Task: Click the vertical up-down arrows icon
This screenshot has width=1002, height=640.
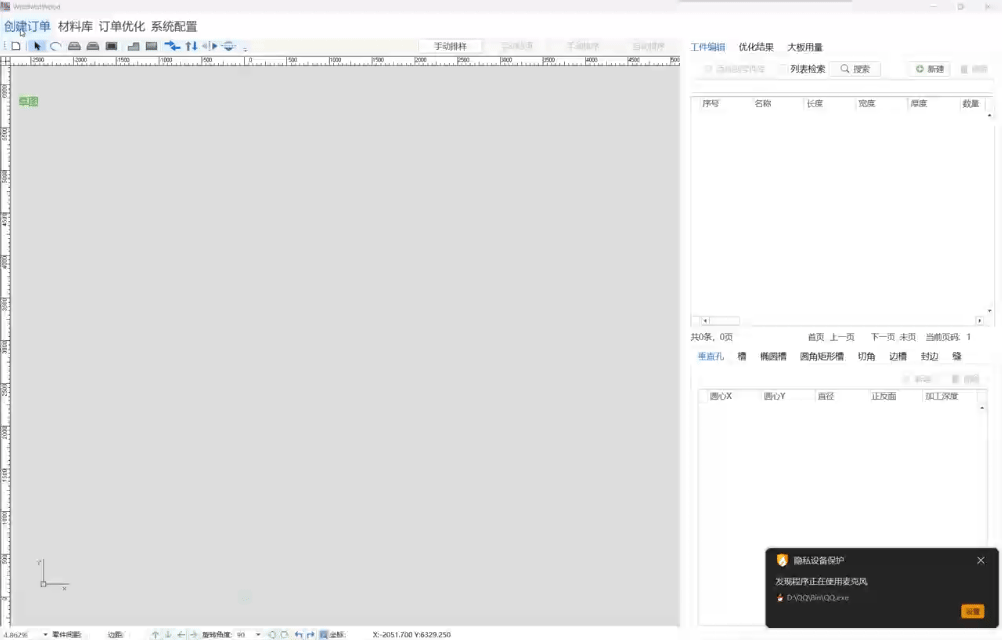Action: pyautogui.click(x=191, y=46)
